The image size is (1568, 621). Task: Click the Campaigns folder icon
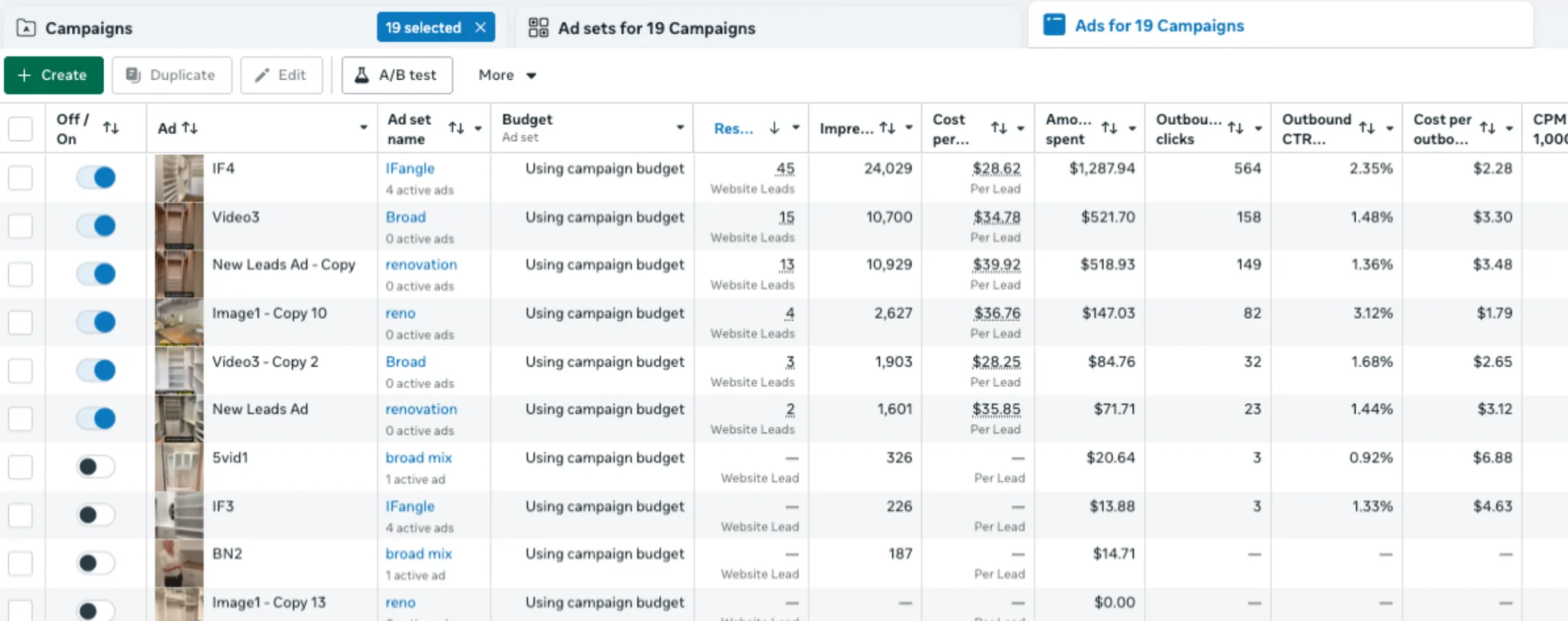(x=26, y=28)
